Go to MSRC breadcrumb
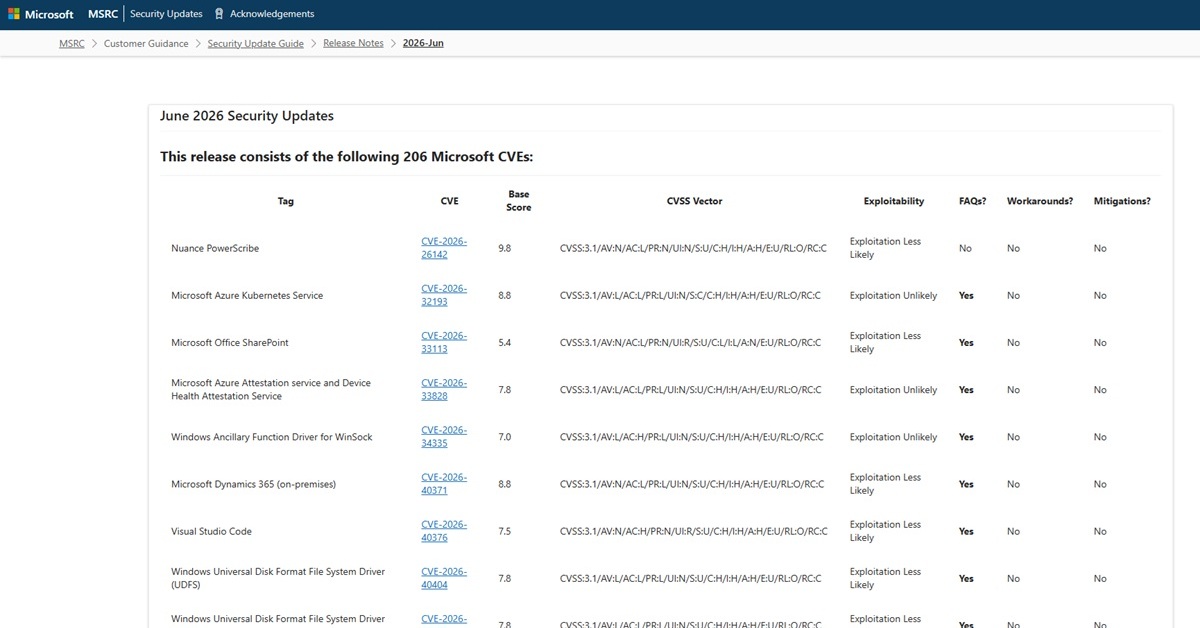This screenshot has width=1200, height=628. (72, 43)
